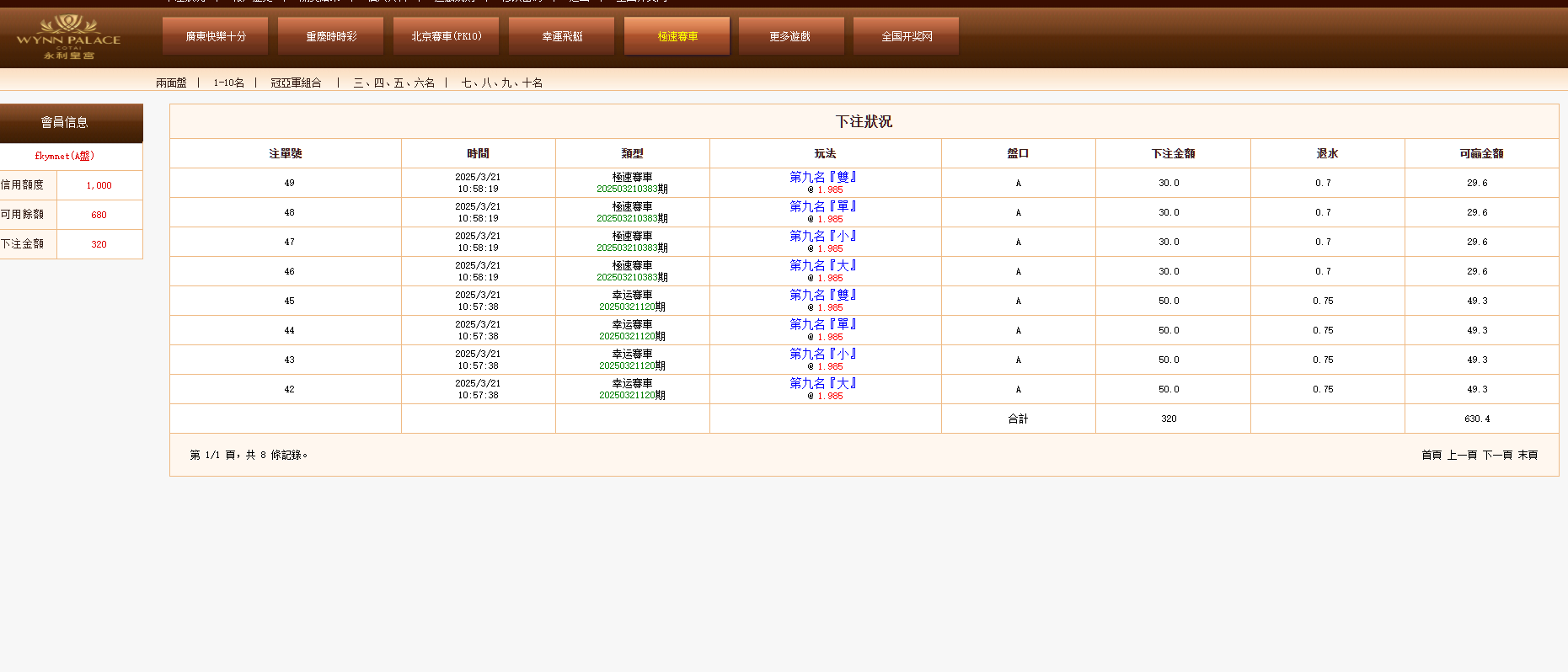
Task: Click the Wynn Palace logo
Action: 68,38
